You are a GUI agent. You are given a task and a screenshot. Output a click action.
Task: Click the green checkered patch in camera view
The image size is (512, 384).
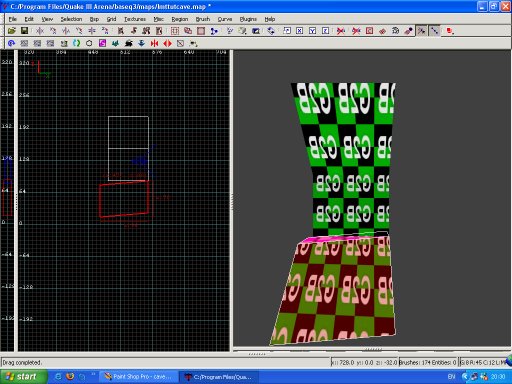pyautogui.click(x=348, y=160)
